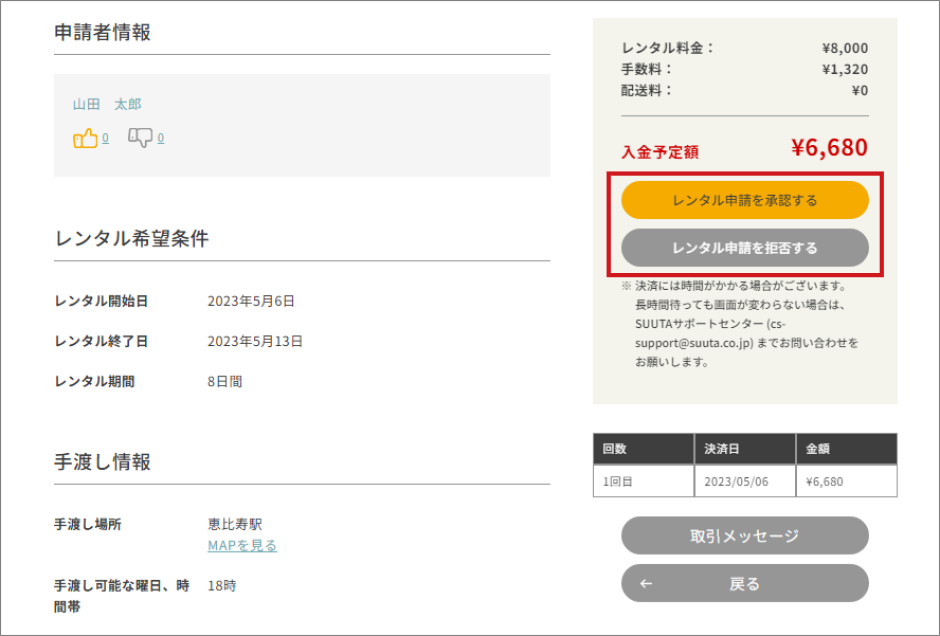The width and height of the screenshot is (940, 636).
Task: Click commission value ¥1,320
Action: coord(845,69)
